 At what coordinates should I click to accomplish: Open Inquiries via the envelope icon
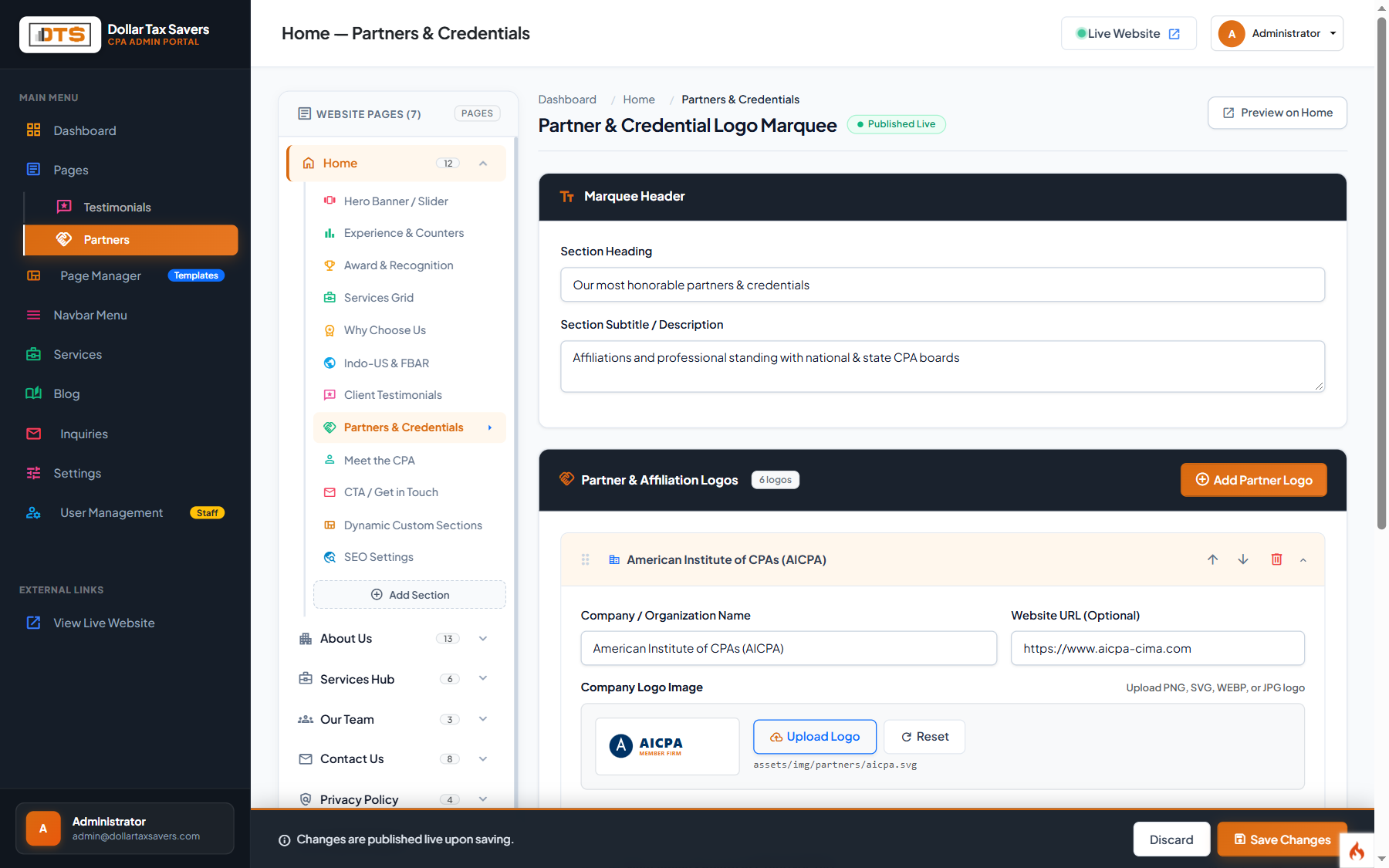pyautogui.click(x=33, y=434)
